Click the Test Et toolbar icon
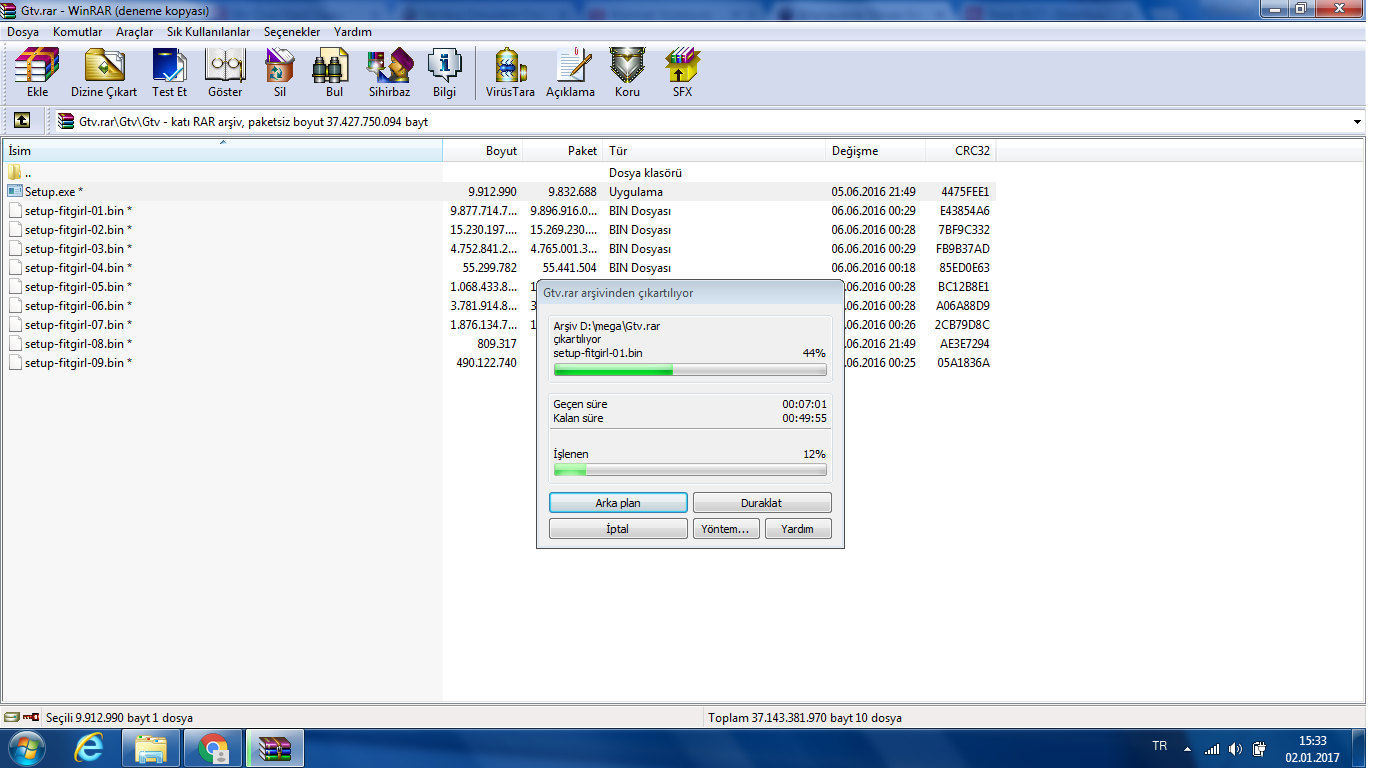The width and height of the screenshot is (1380, 769). tap(169, 73)
